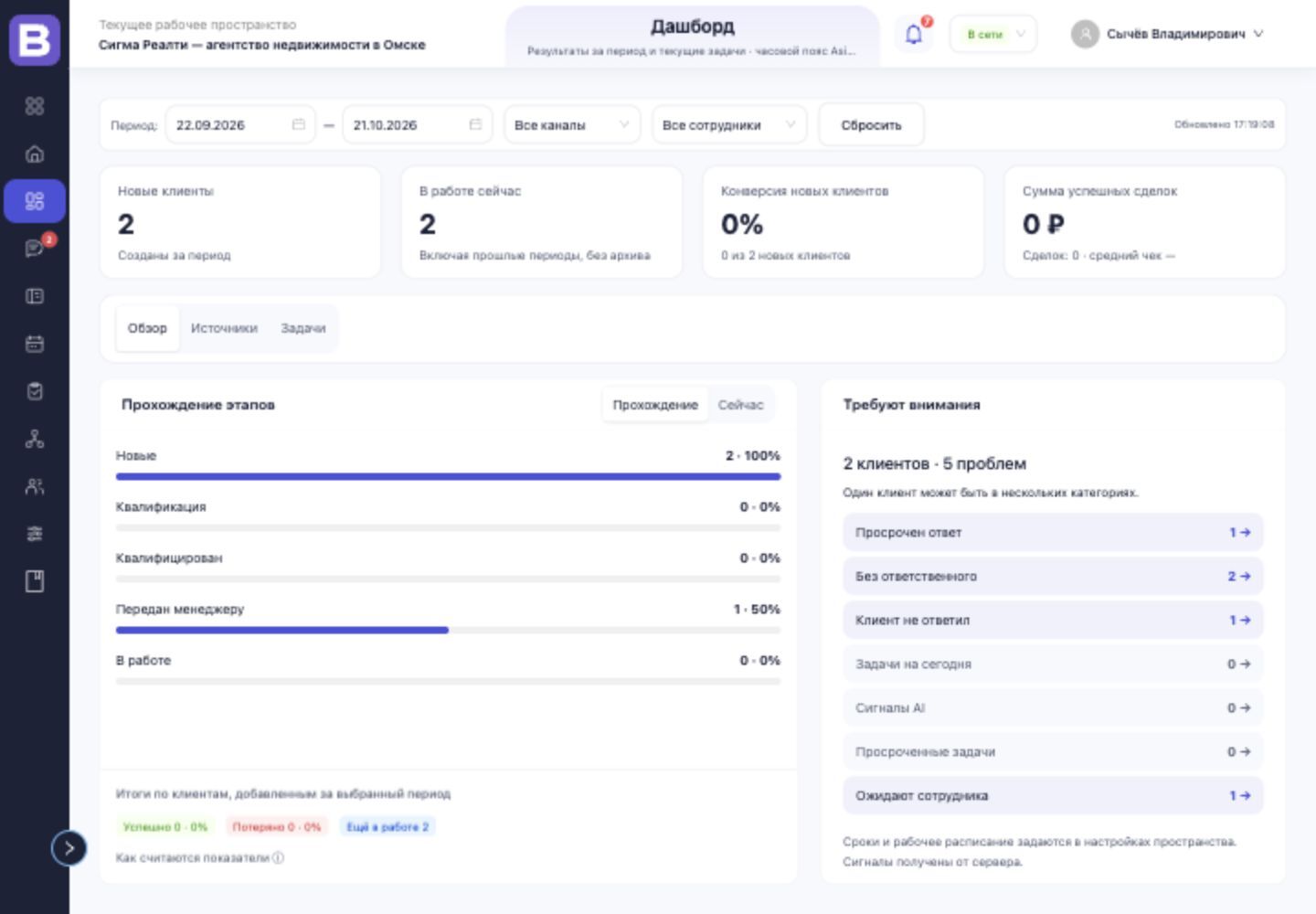Open the panel layout icon in the sidebar
The height and width of the screenshot is (914, 1316).
(35, 296)
